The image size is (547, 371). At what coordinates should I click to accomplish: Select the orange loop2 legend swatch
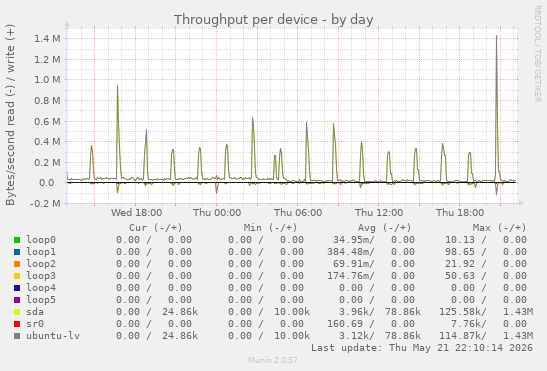click(x=17, y=264)
